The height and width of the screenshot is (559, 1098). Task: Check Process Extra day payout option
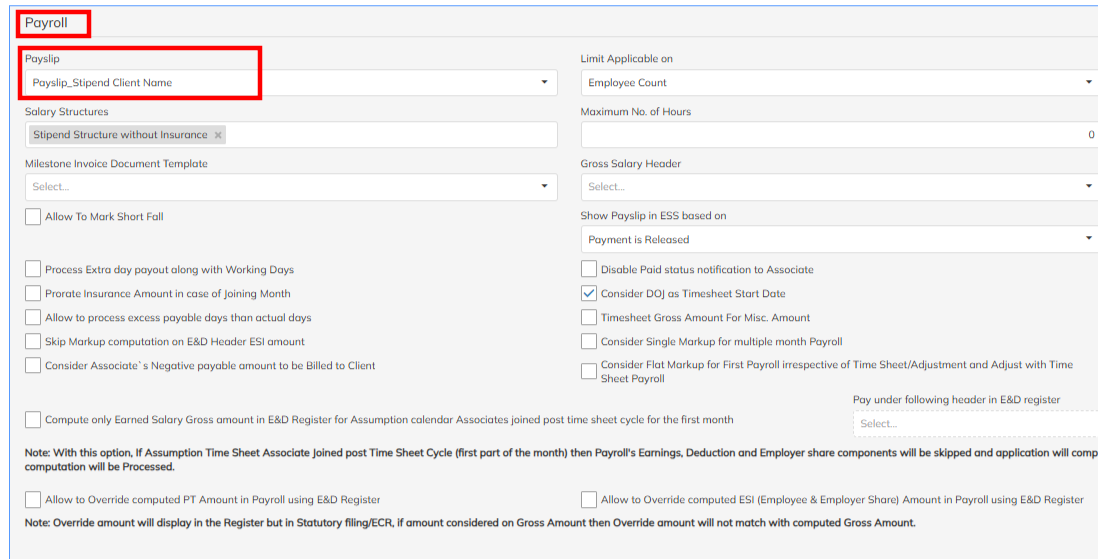tap(34, 270)
